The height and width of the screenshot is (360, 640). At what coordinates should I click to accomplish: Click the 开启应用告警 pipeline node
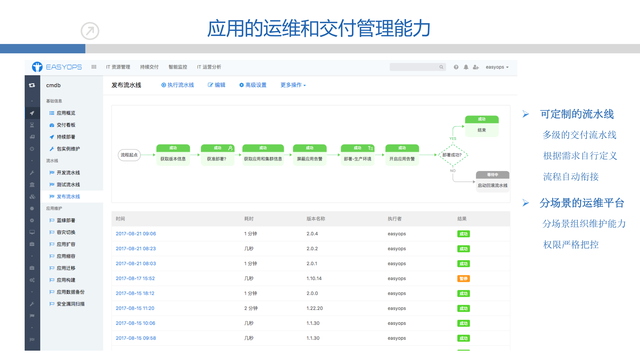click(x=402, y=155)
